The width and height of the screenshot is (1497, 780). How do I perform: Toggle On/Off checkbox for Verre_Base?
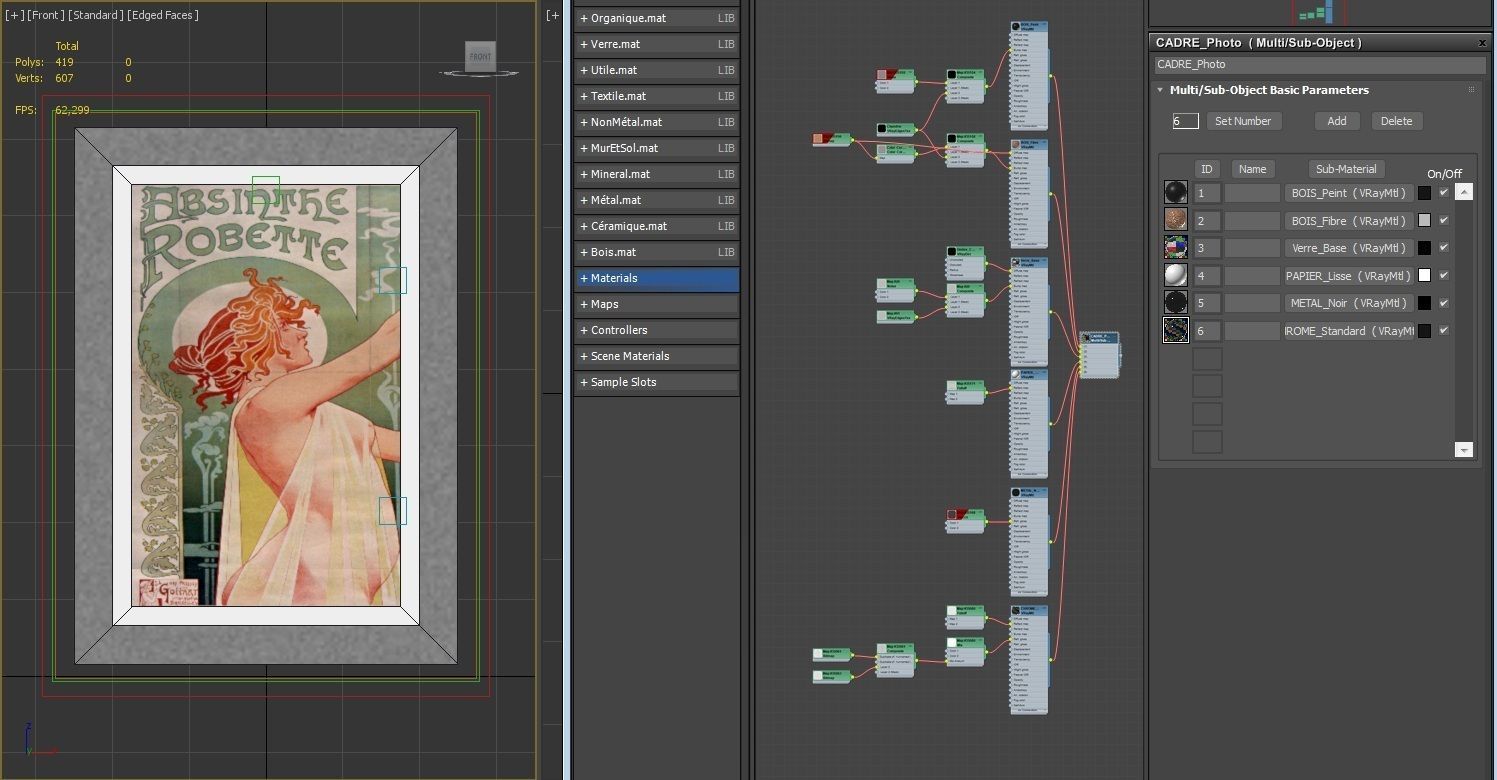(1443, 248)
